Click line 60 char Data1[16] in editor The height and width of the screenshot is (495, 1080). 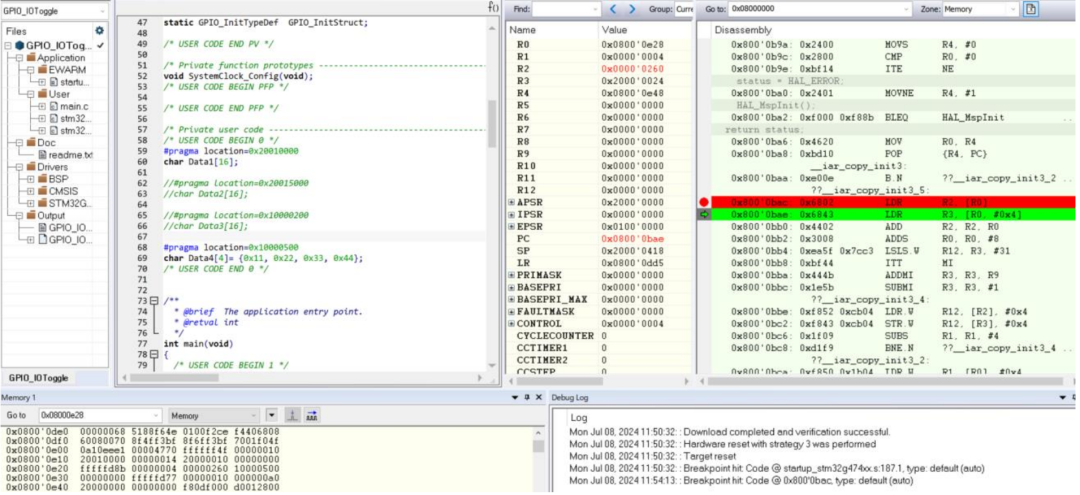(201, 161)
